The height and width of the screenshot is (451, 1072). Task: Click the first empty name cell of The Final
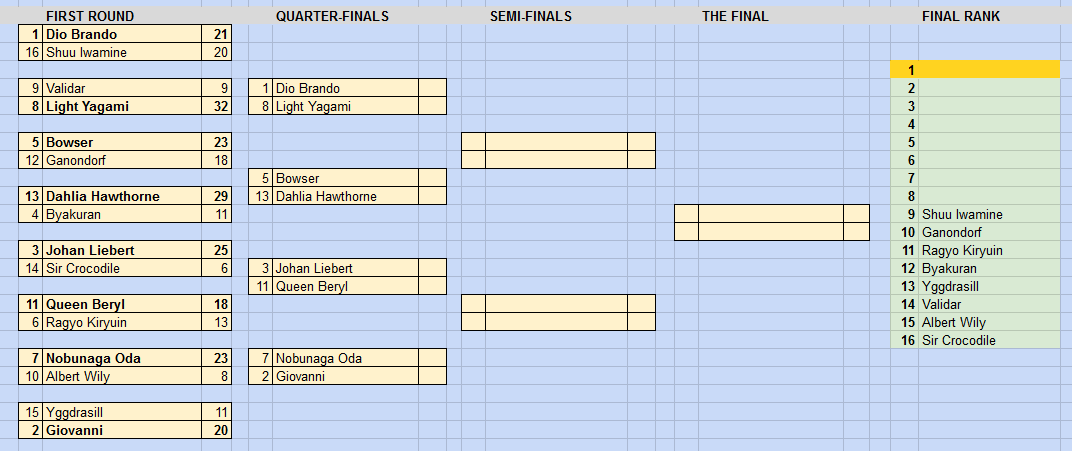tap(770, 213)
